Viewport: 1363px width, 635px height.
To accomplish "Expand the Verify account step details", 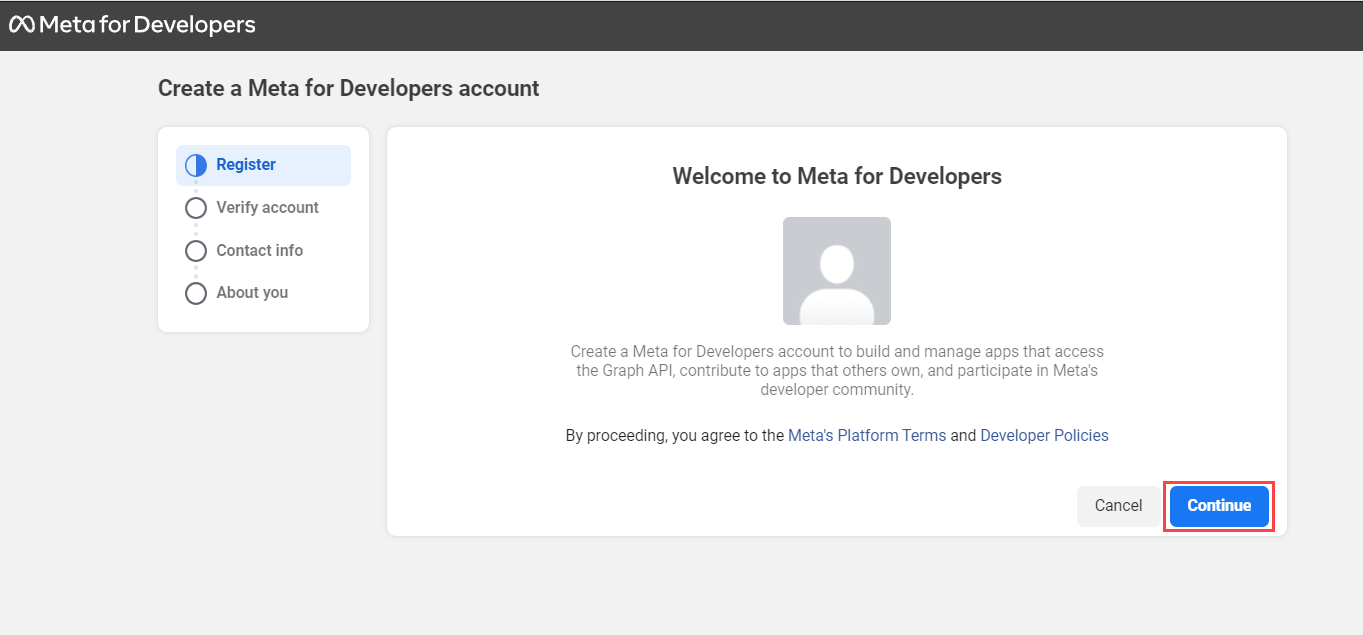I will [x=266, y=207].
